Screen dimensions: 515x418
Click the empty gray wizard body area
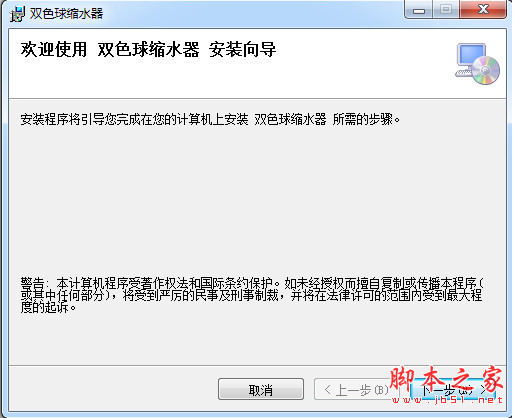[x=257, y=200]
